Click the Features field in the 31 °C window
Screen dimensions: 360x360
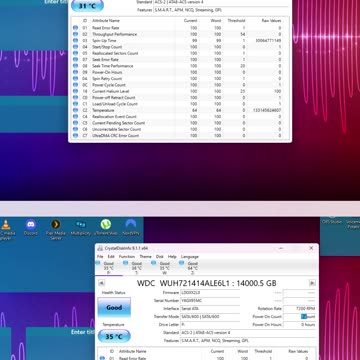(221, 10)
